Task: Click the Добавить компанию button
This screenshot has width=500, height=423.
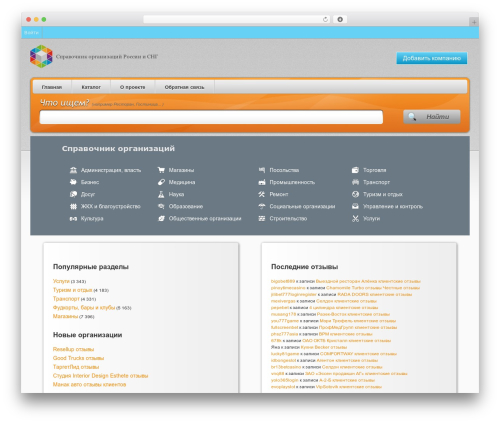Action: [432, 58]
